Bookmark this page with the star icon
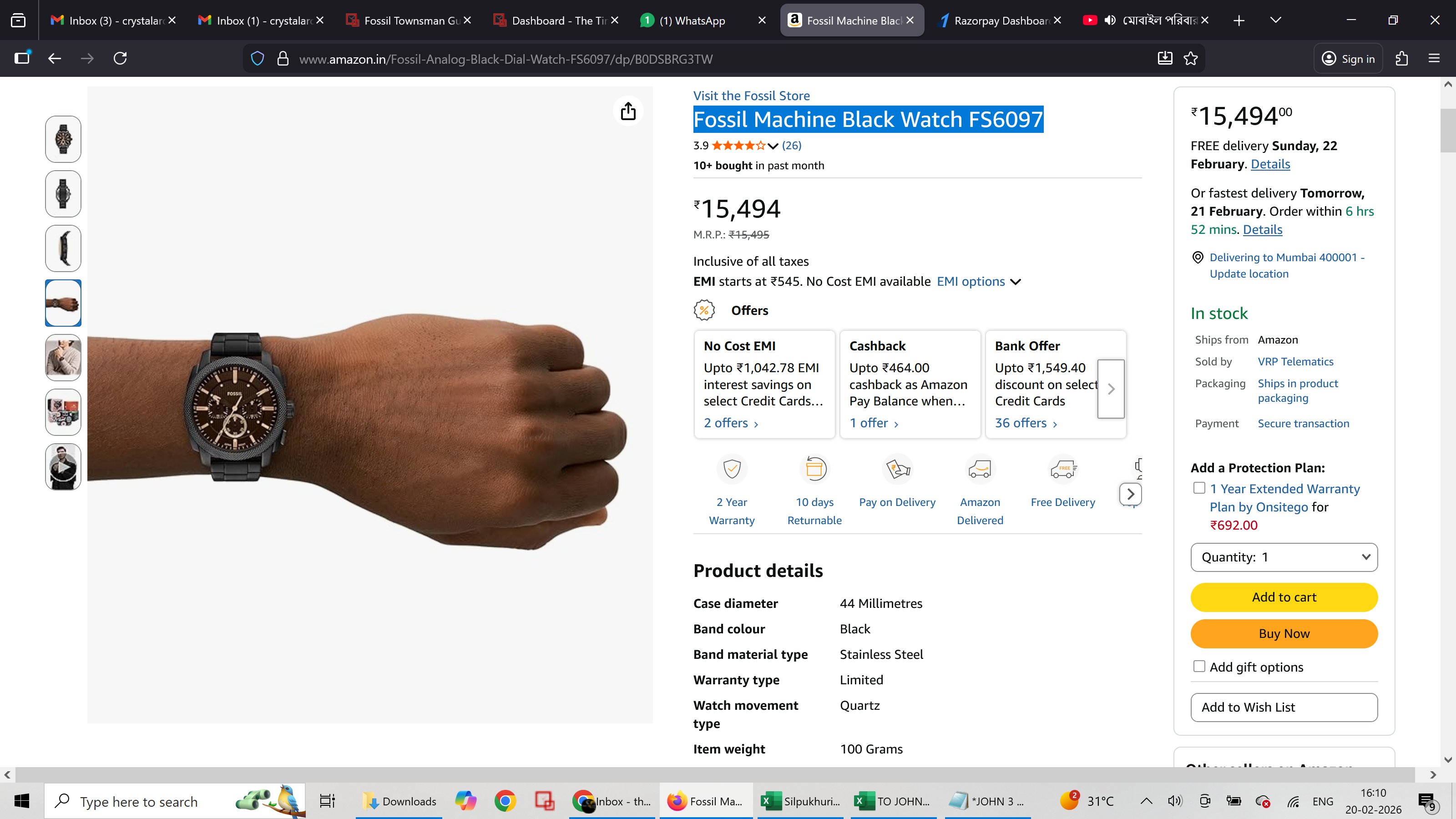 point(1191,58)
